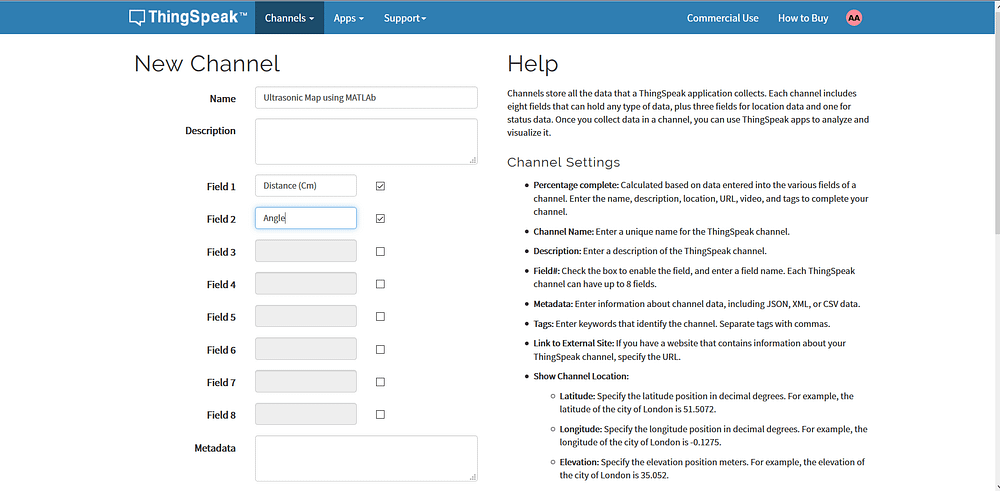
Task: Focus the Field 1 Distance input
Action: (306, 186)
